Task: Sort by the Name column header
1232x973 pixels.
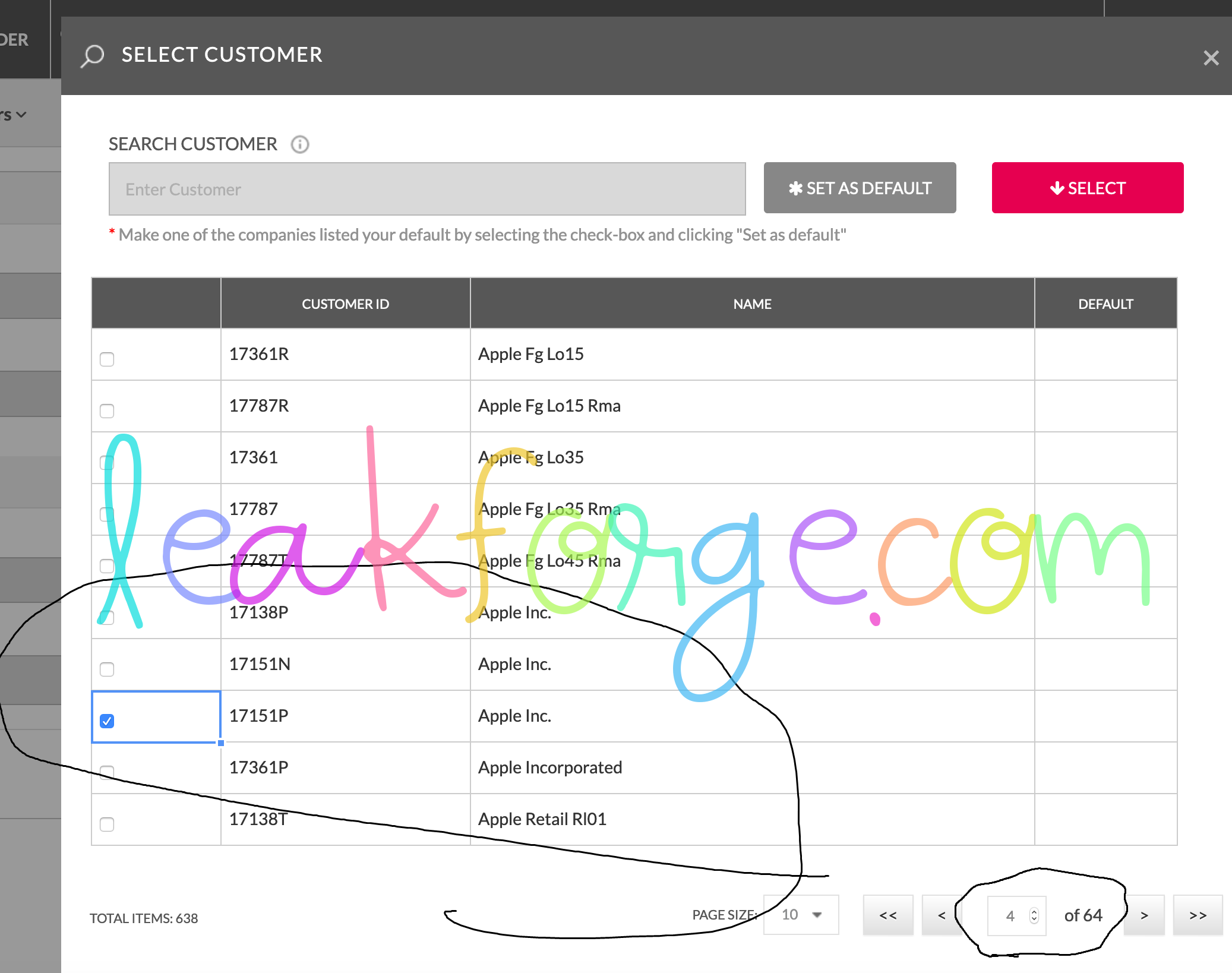Action: [x=752, y=304]
